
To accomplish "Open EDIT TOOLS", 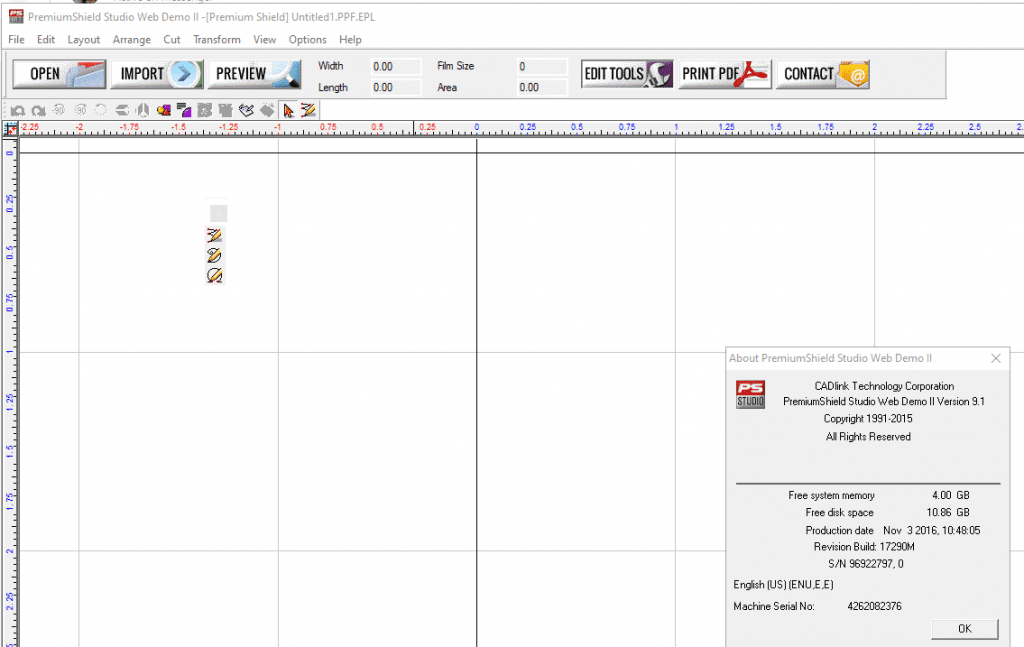I will point(628,74).
